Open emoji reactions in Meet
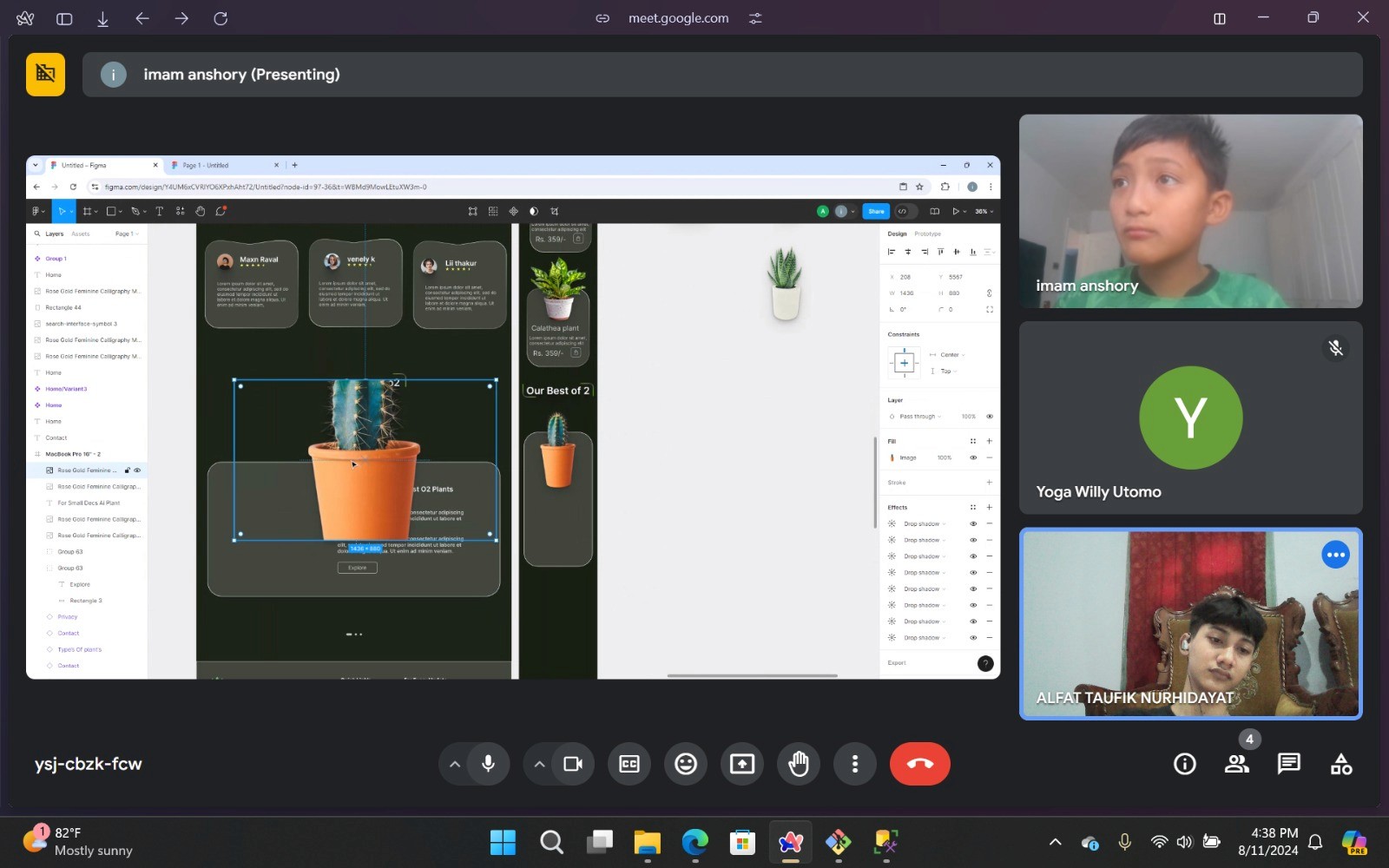Image resolution: width=1389 pixels, height=868 pixels. [x=686, y=764]
